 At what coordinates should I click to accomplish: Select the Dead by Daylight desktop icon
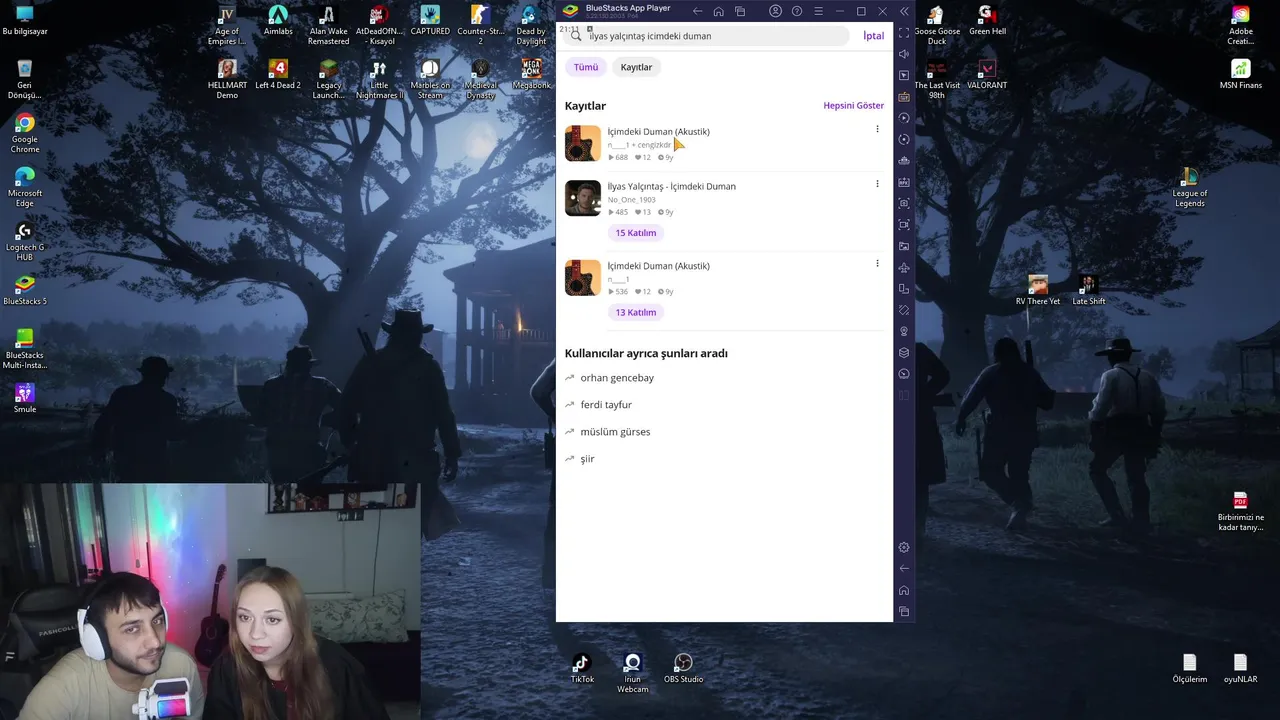coord(531,25)
